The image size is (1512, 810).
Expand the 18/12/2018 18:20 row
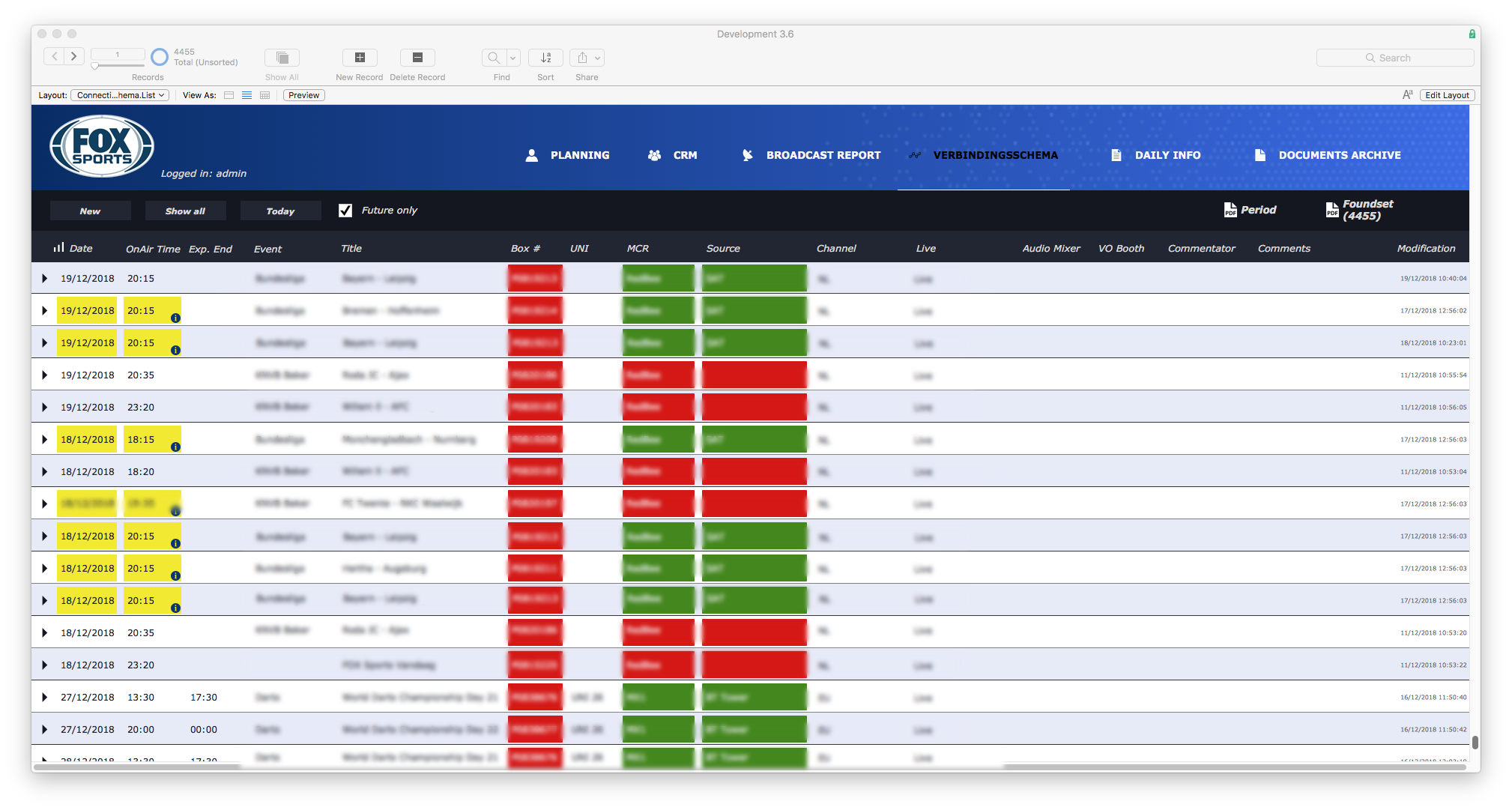click(x=44, y=471)
